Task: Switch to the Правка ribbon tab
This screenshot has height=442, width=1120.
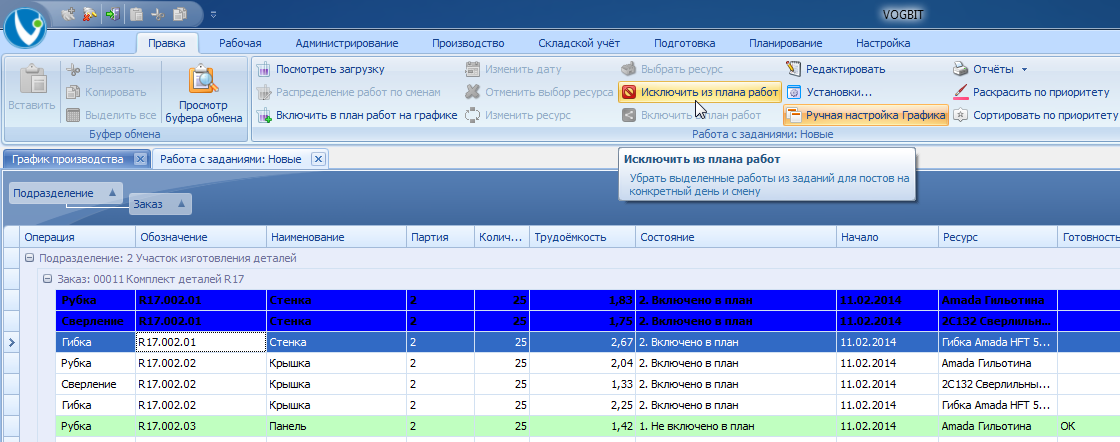Action: (x=166, y=43)
